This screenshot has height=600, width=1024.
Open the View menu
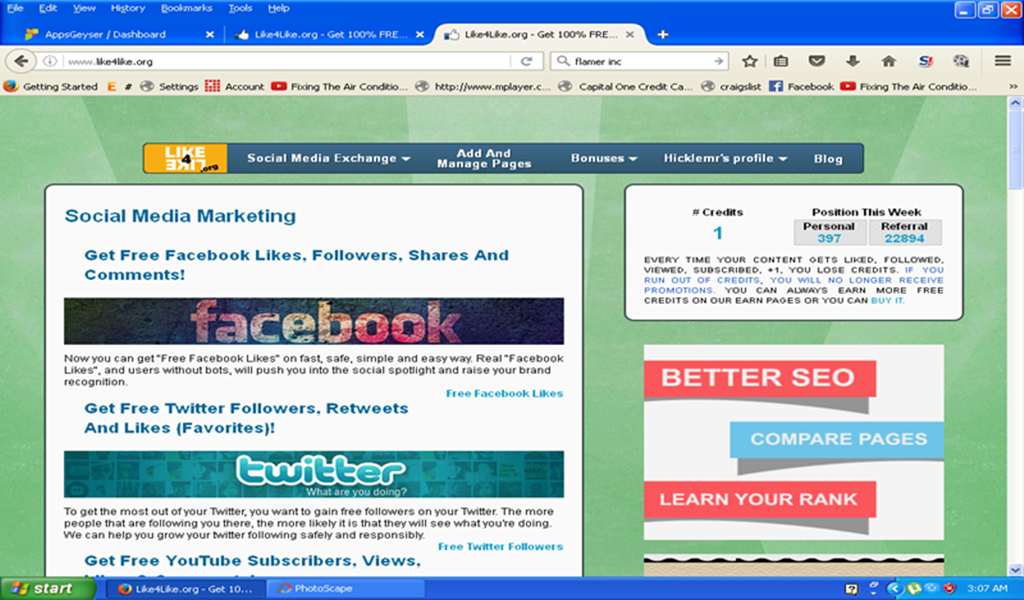(x=84, y=8)
